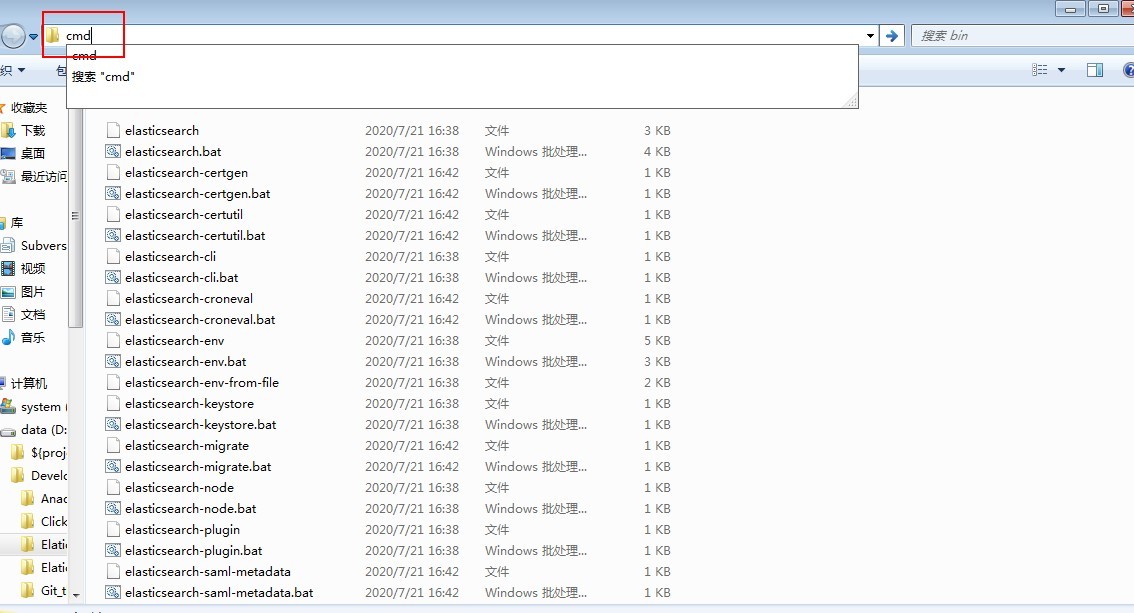Open the view options dropdown arrow
The width and height of the screenshot is (1134, 613).
pyautogui.click(x=1061, y=70)
